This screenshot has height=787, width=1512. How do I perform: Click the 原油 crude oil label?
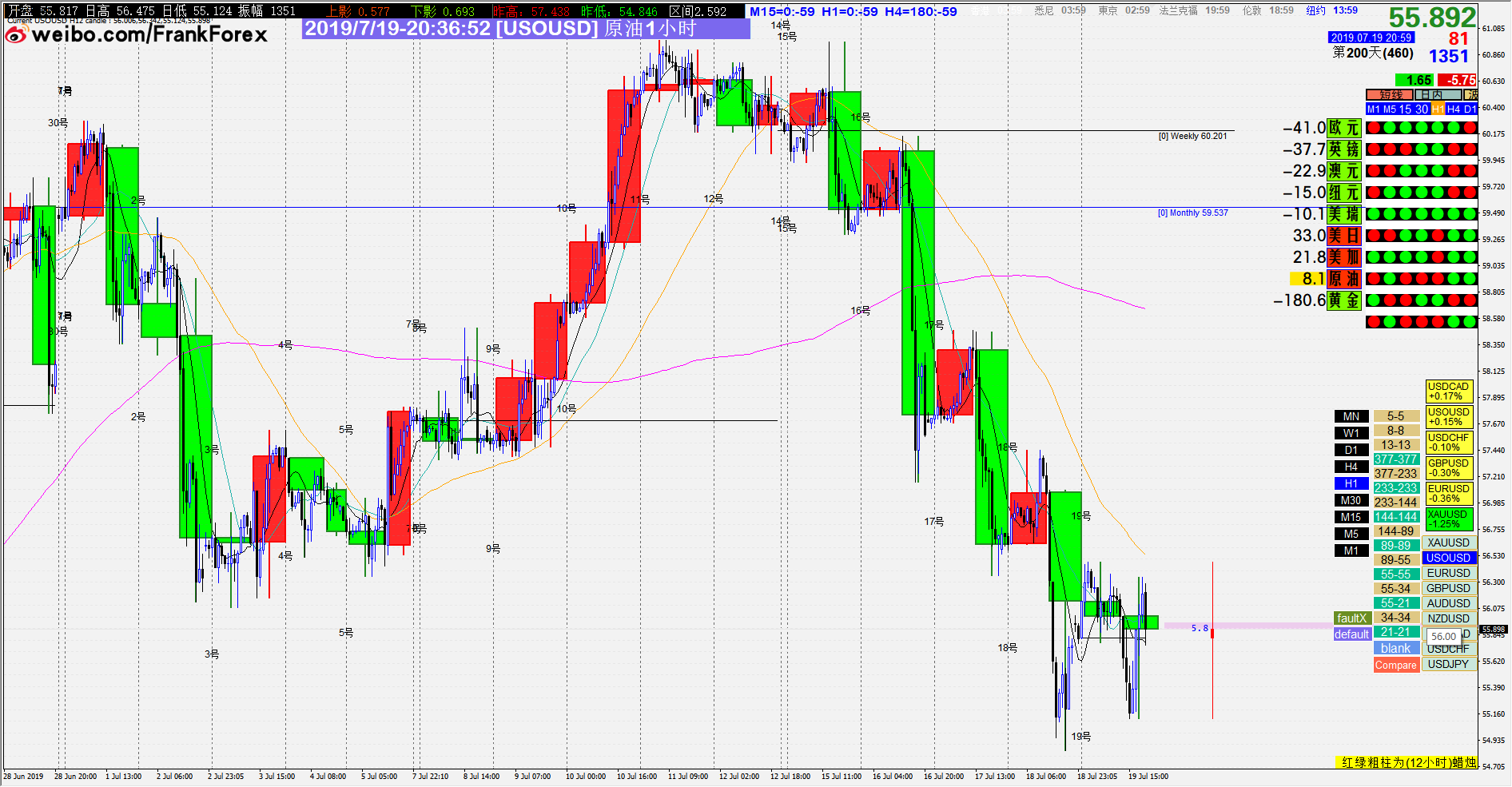pyautogui.click(x=1344, y=279)
